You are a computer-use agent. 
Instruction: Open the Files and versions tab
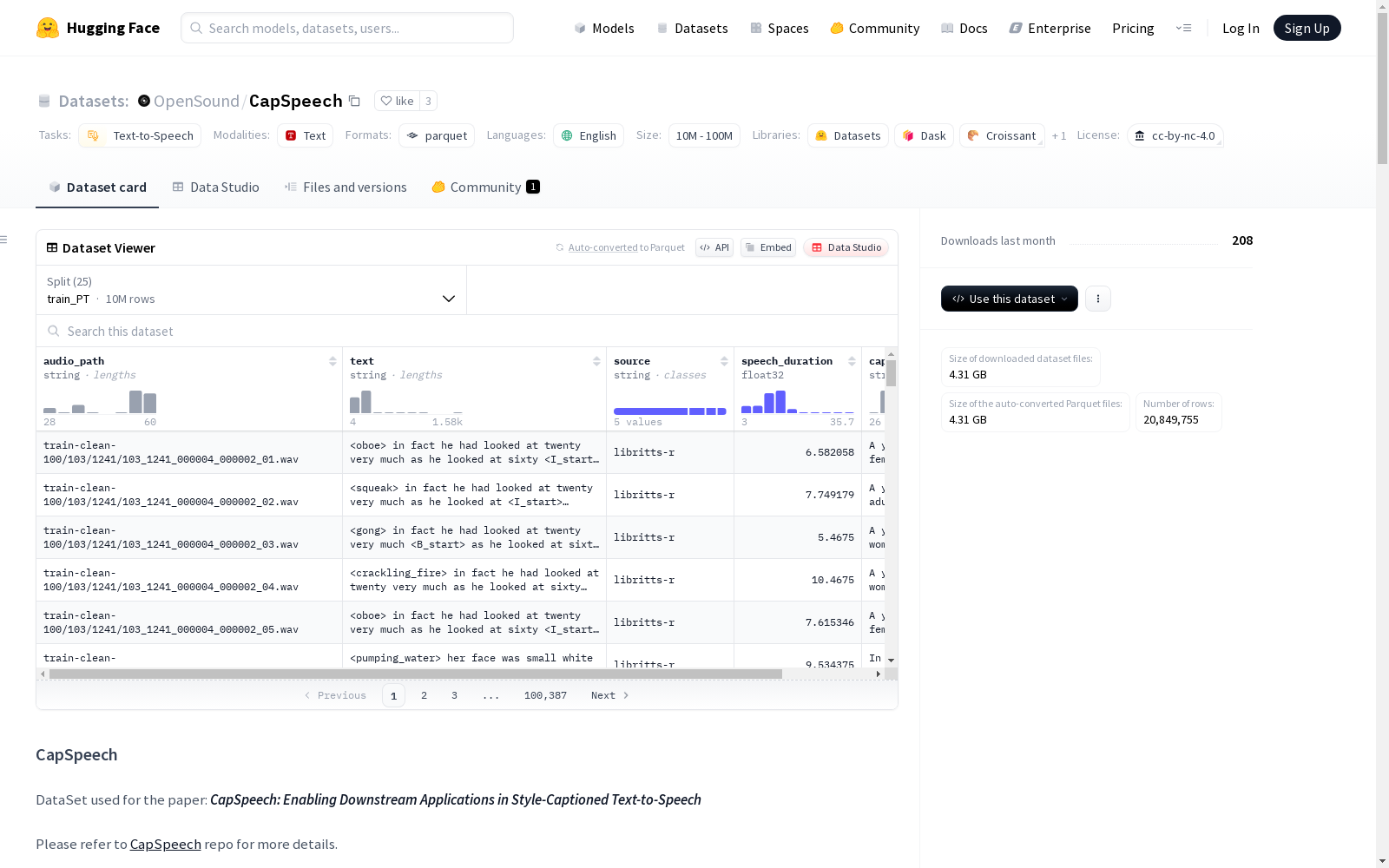[346, 187]
